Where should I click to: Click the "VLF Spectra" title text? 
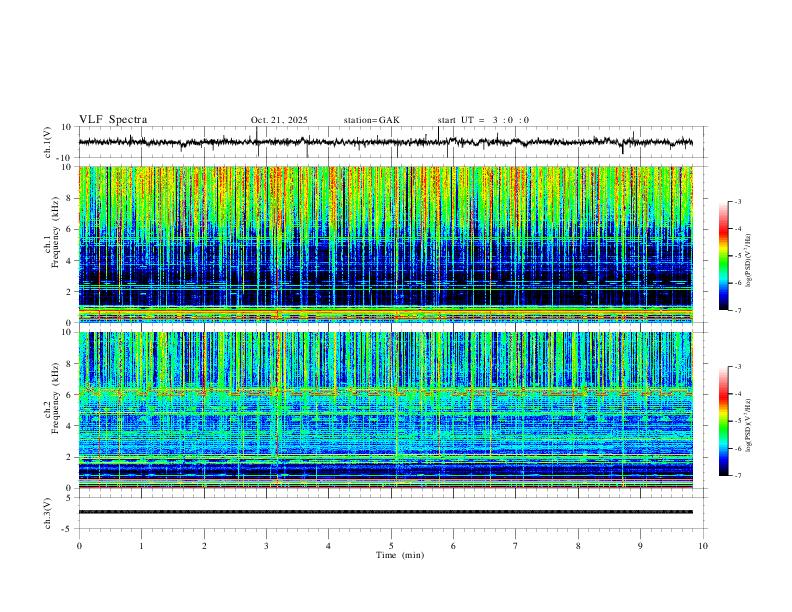tap(113, 120)
